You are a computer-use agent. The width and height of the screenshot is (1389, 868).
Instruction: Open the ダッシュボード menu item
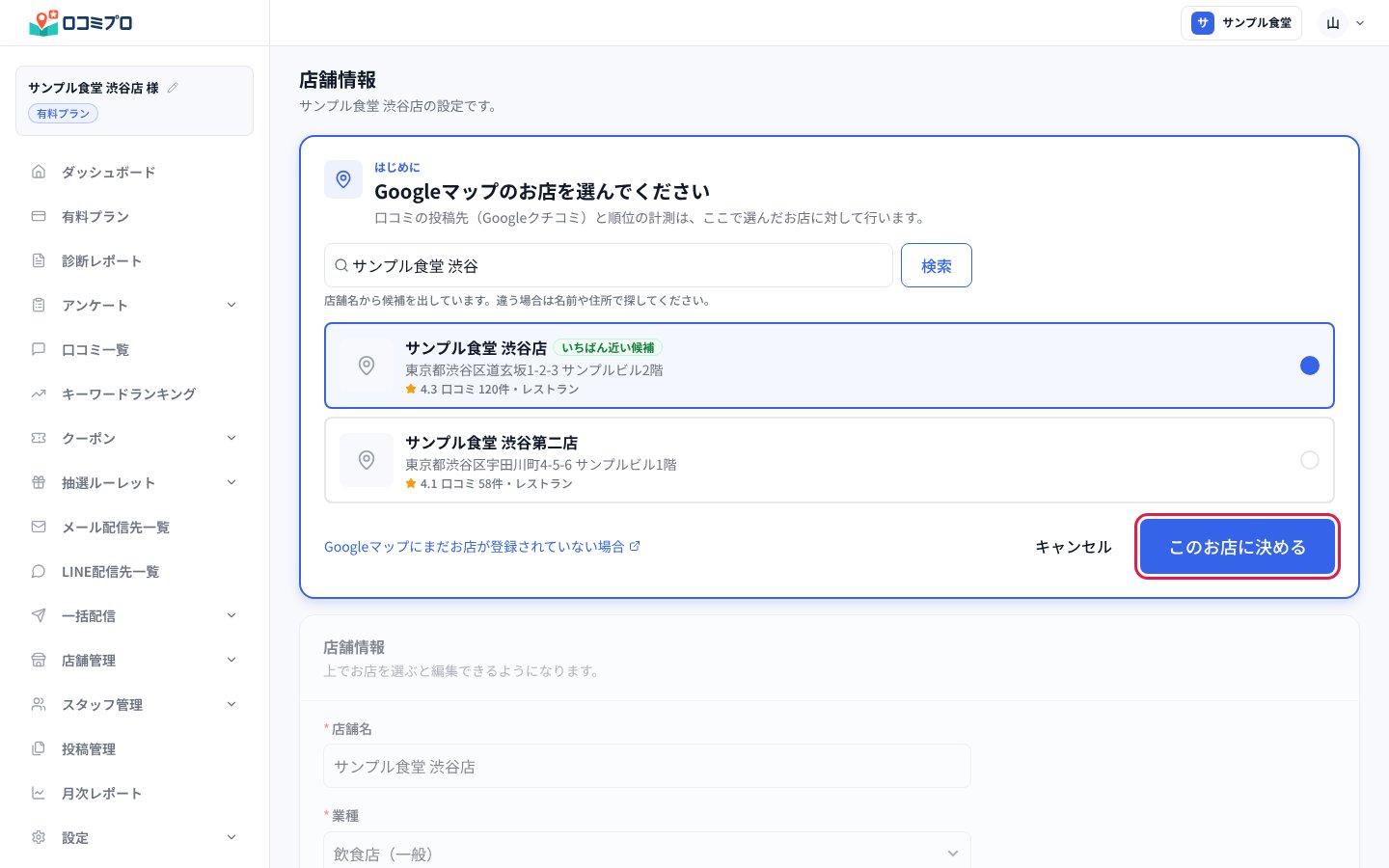[x=135, y=172]
